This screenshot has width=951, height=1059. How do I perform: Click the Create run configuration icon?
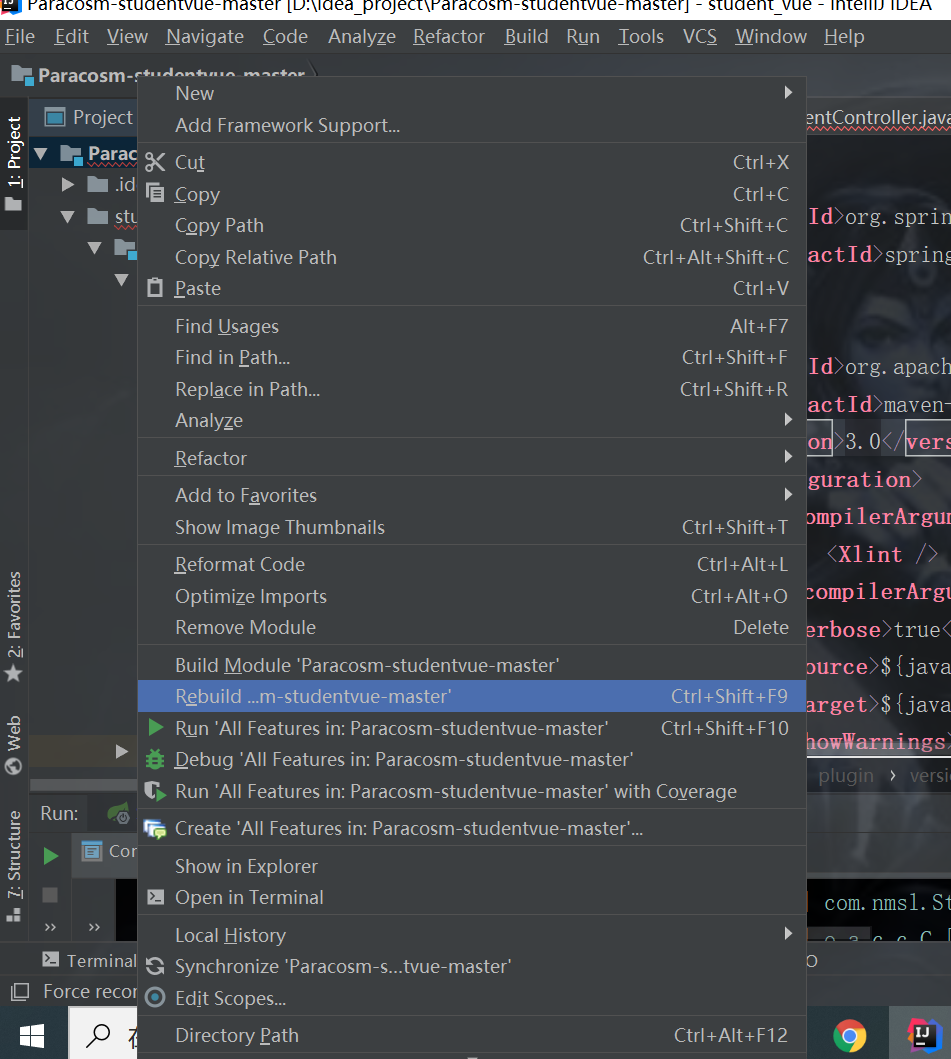pos(155,829)
